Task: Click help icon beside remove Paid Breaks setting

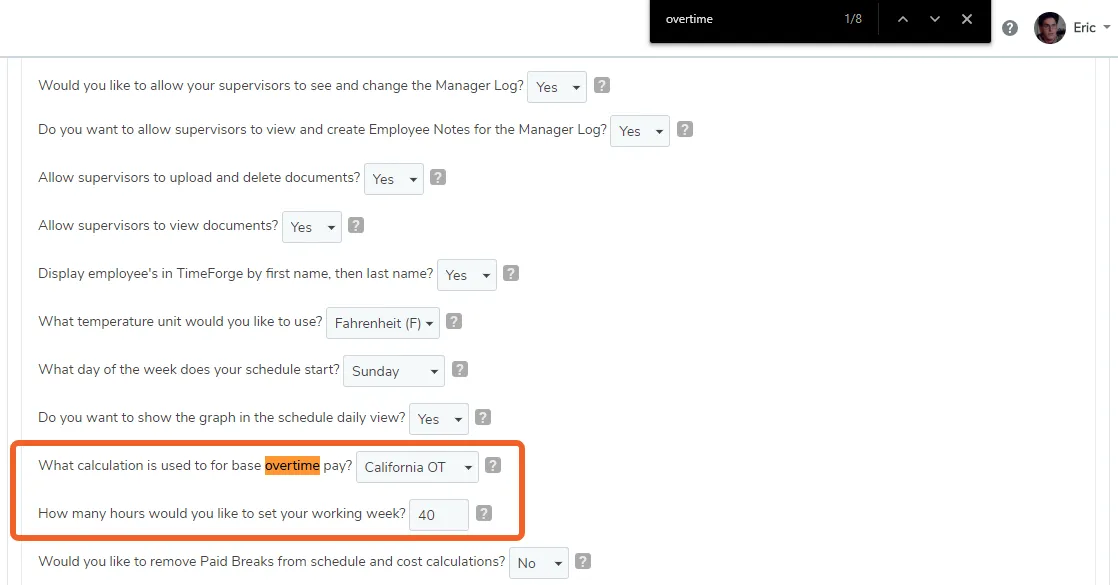Action: click(x=583, y=561)
